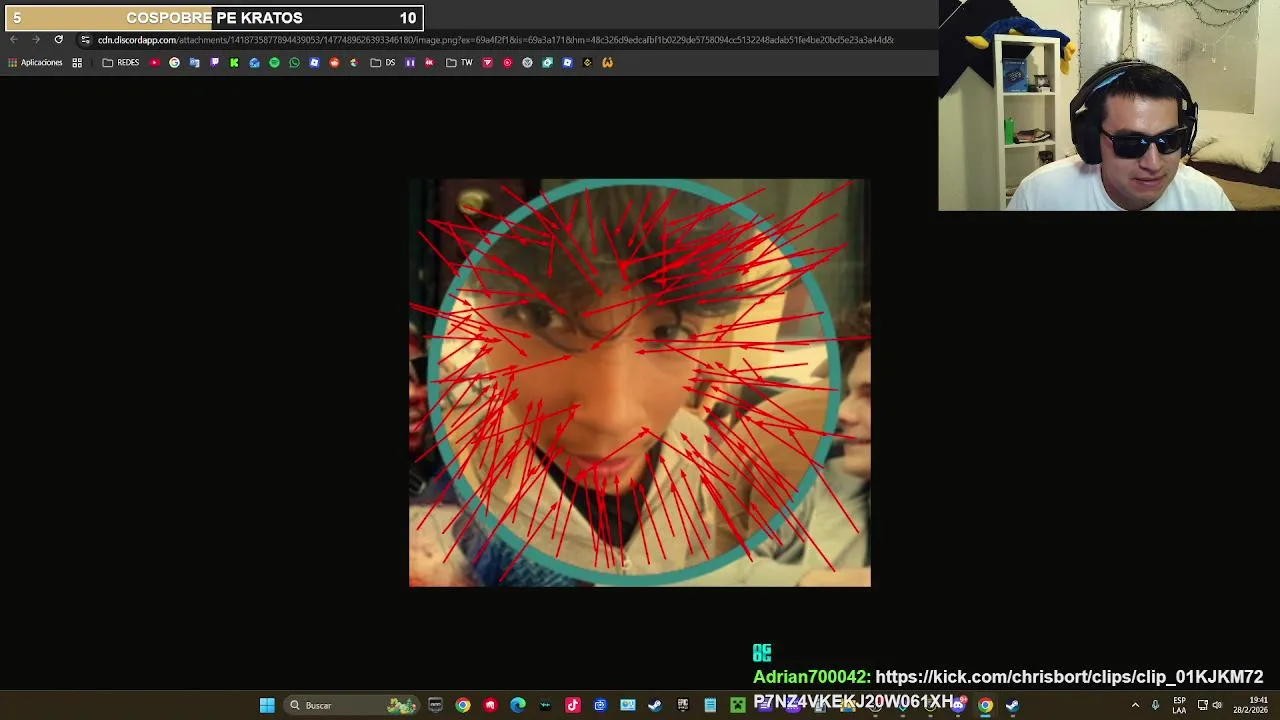Launch Microsoft Edge from the taskbar
Viewport: 1280px width, 720px height.
coord(518,706)
